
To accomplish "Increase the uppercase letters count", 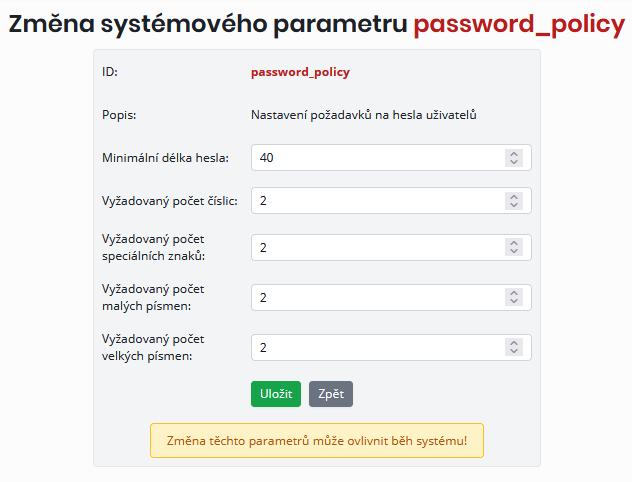I will coord(514,343).
